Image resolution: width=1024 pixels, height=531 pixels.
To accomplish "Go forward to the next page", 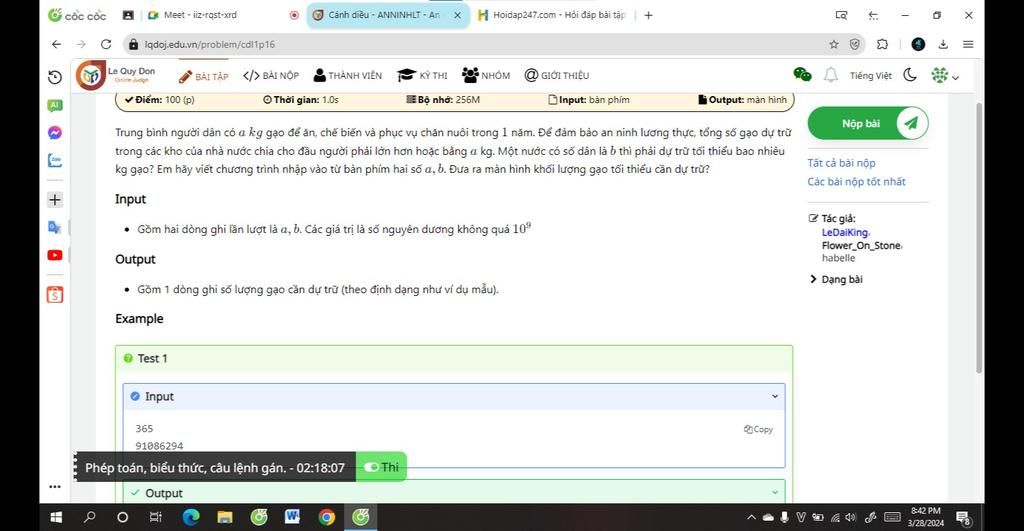I will point(81,44).
